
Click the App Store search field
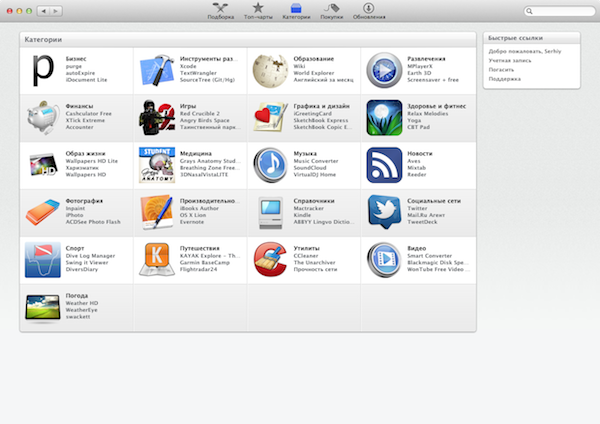pos(559,11)
